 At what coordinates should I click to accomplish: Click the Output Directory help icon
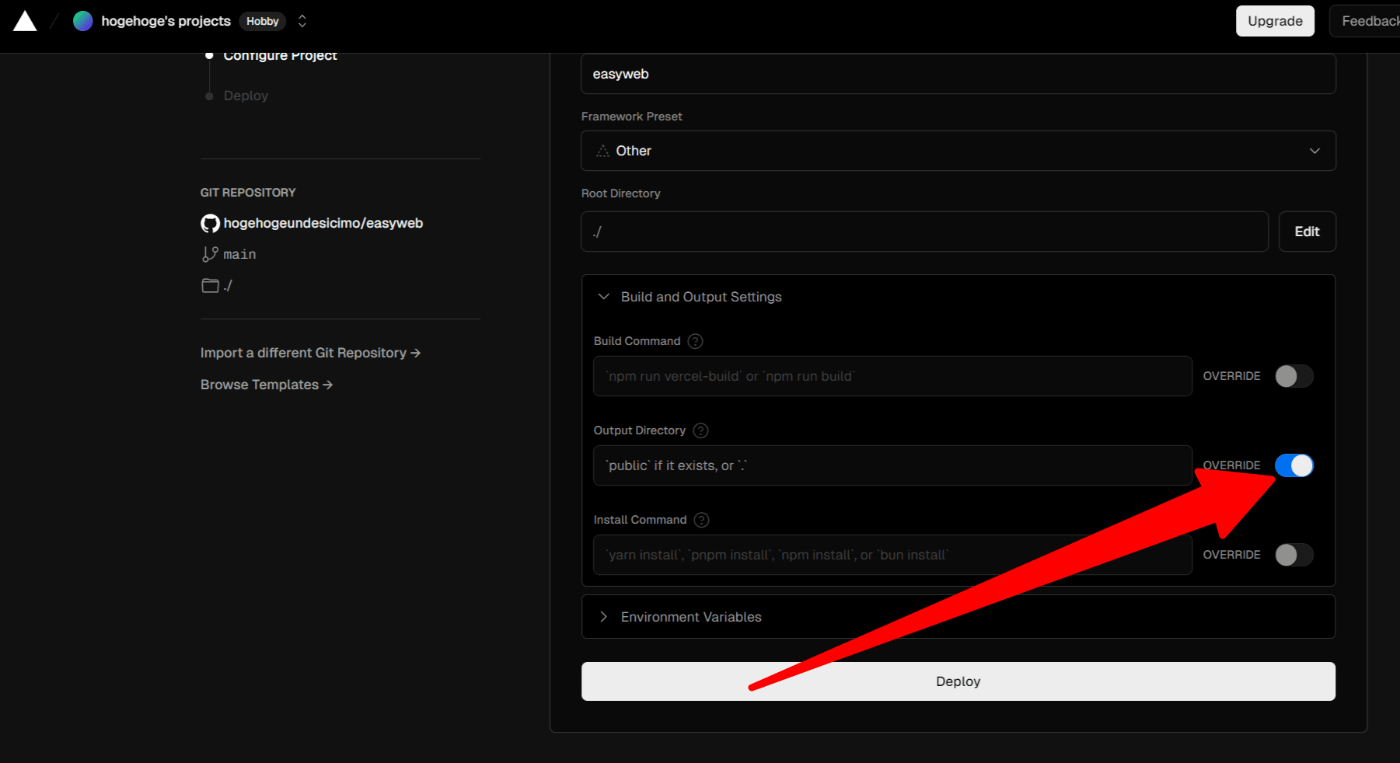point(700,431)
